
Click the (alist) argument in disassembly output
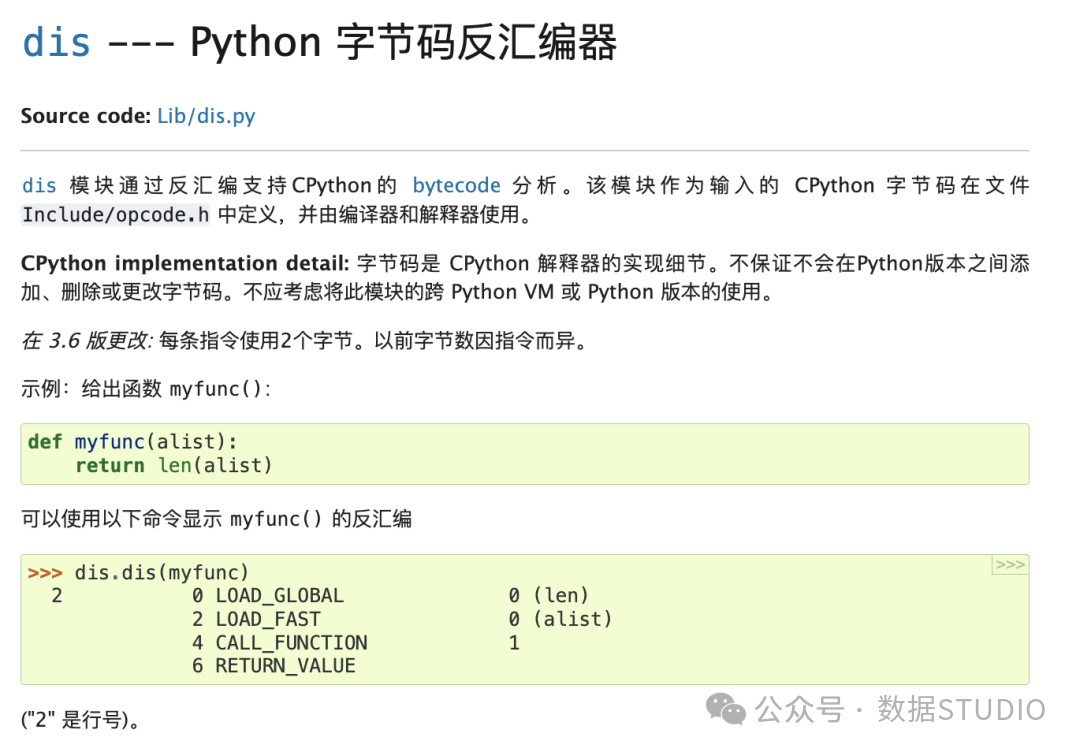(x=573, y=619)
